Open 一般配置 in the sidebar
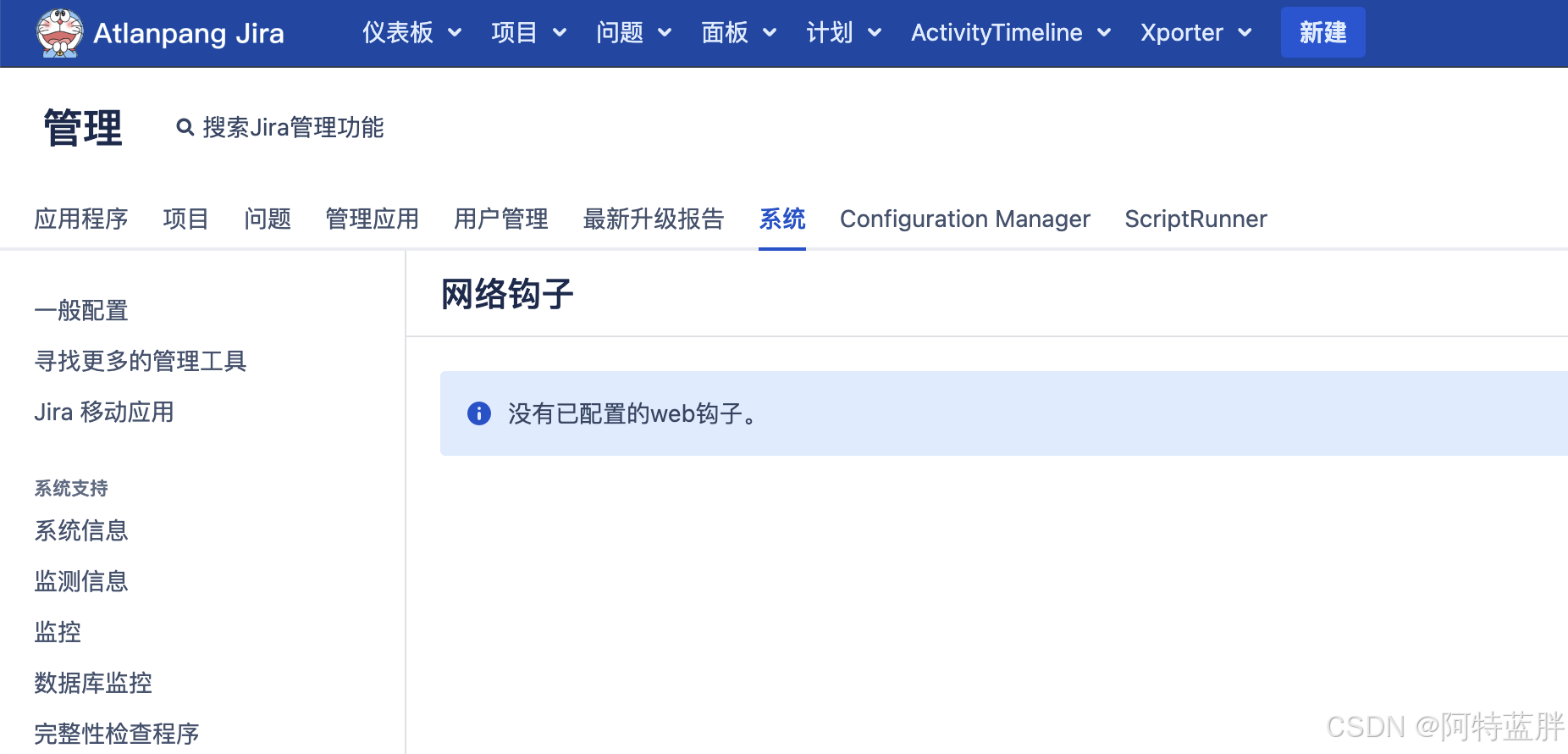The width and height of the screenshot is (1568, 754). click(x=81, y=311)
